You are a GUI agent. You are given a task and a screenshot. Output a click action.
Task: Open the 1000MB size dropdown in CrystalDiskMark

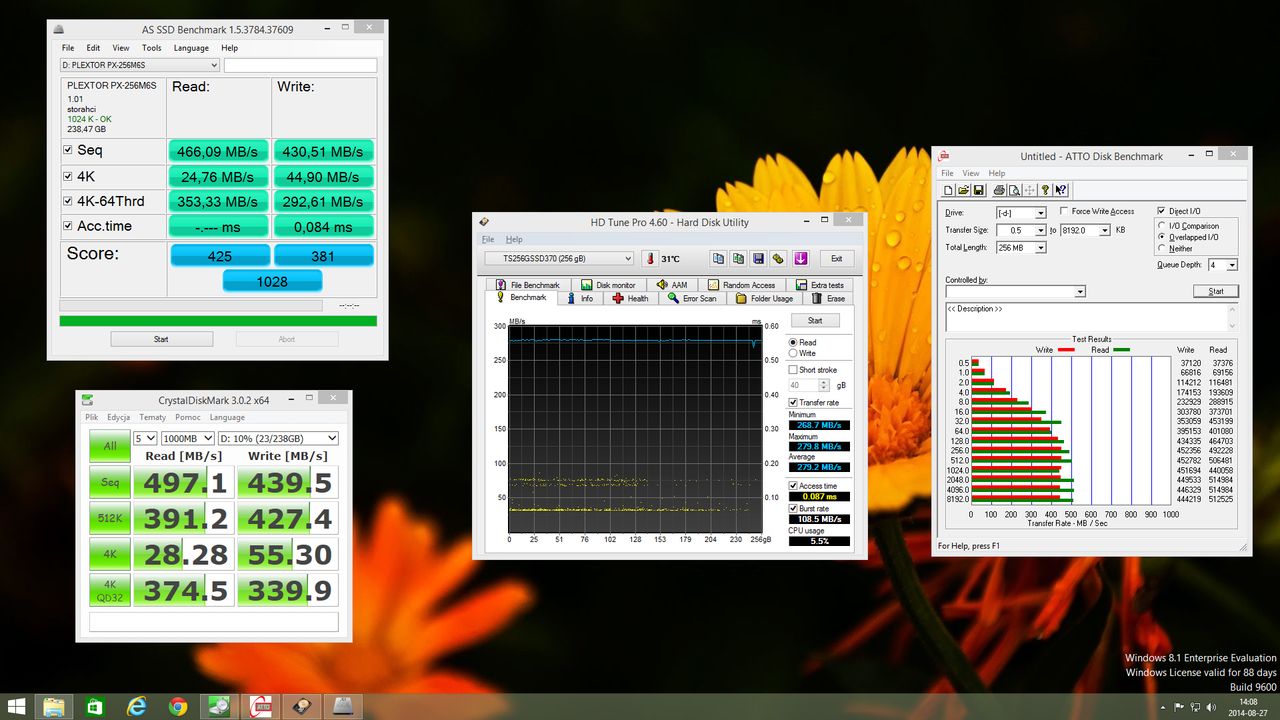pos(188,438)
